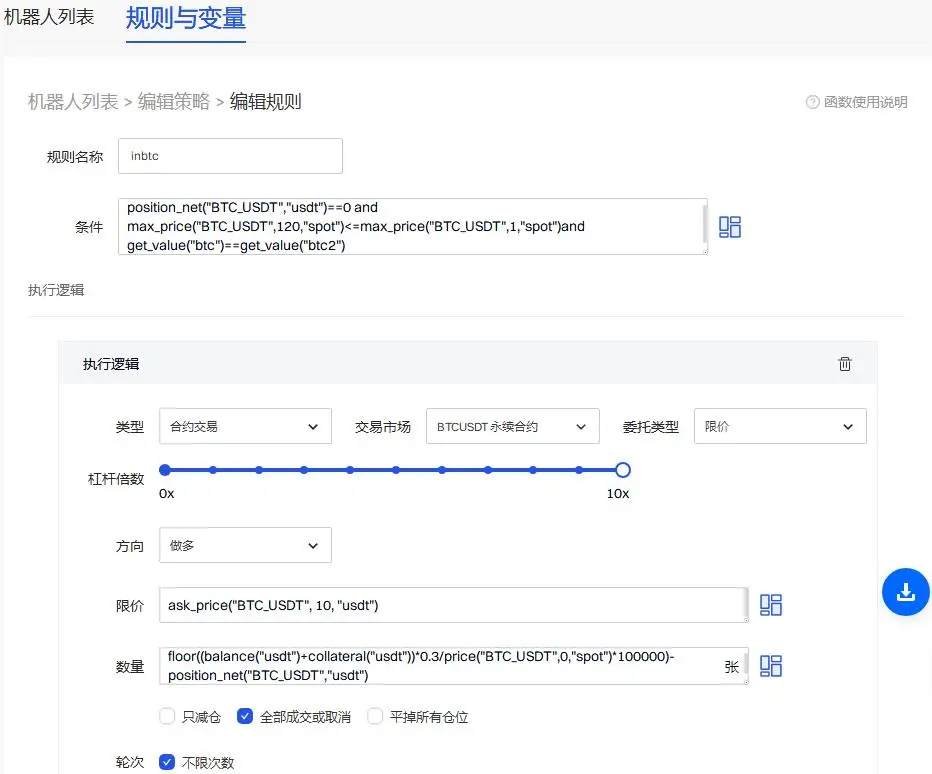Delete the 执行逻辑 block with trash icon
Image resolution: width=932 pixels, height=774 pixels.
[x=845, y=364]
